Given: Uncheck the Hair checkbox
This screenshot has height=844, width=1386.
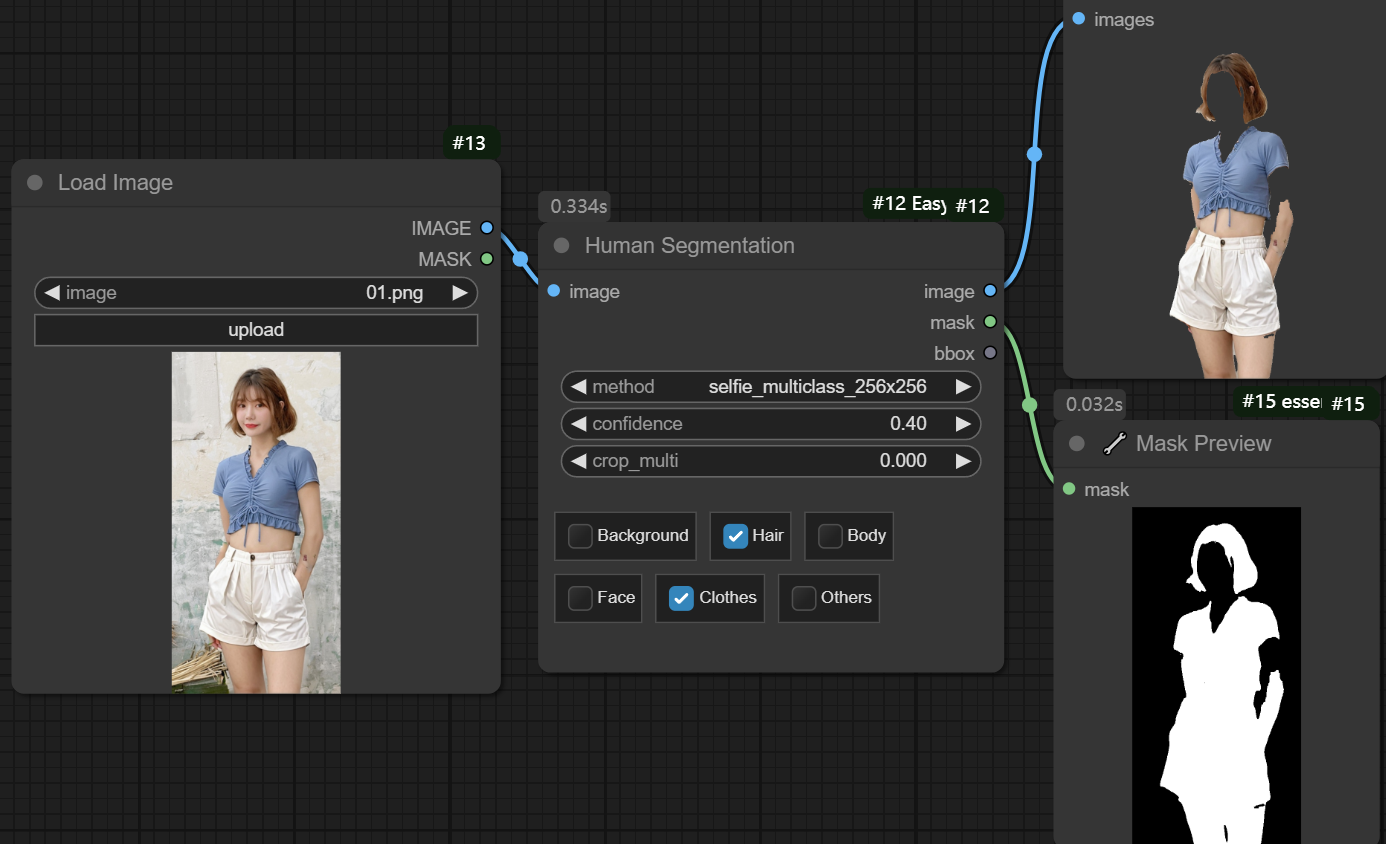Looking at the screenshot, I should 735,536.
